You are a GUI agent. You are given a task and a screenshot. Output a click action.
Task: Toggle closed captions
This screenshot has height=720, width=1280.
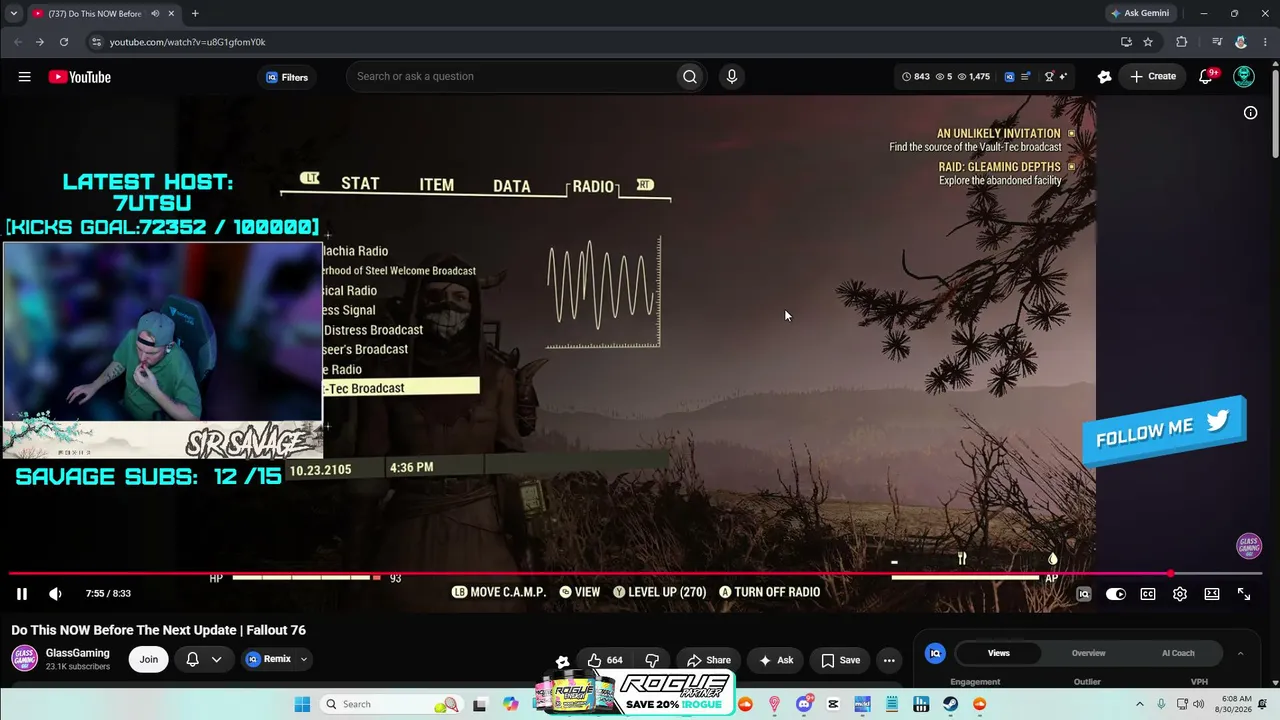coord(1148,594)
